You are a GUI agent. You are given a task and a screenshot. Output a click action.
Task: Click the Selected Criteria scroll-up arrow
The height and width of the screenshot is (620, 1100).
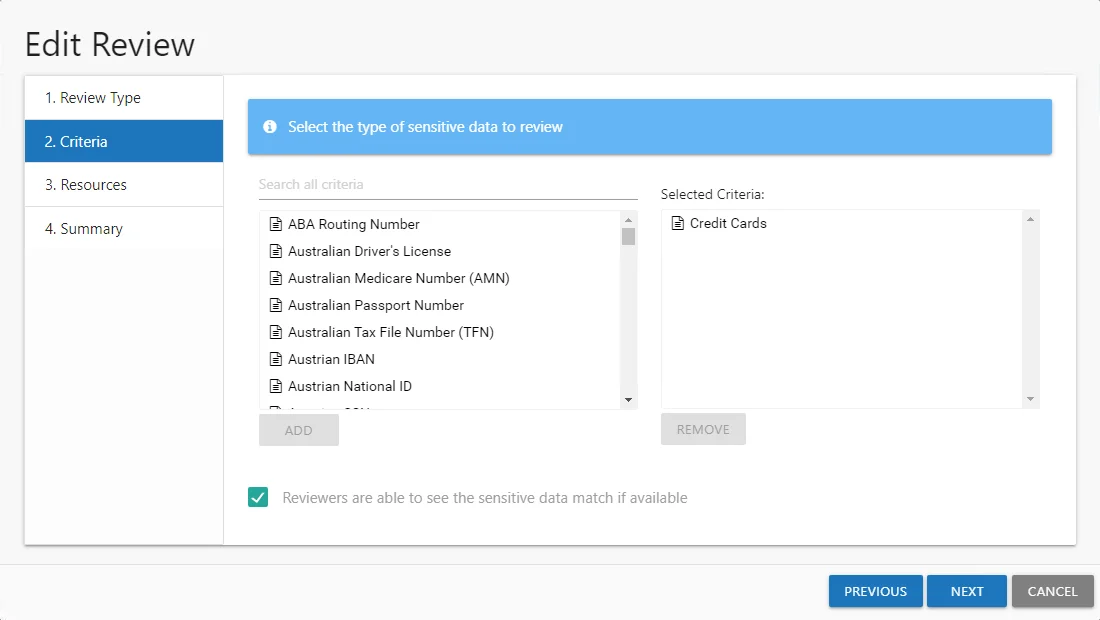pos(1031,220)
